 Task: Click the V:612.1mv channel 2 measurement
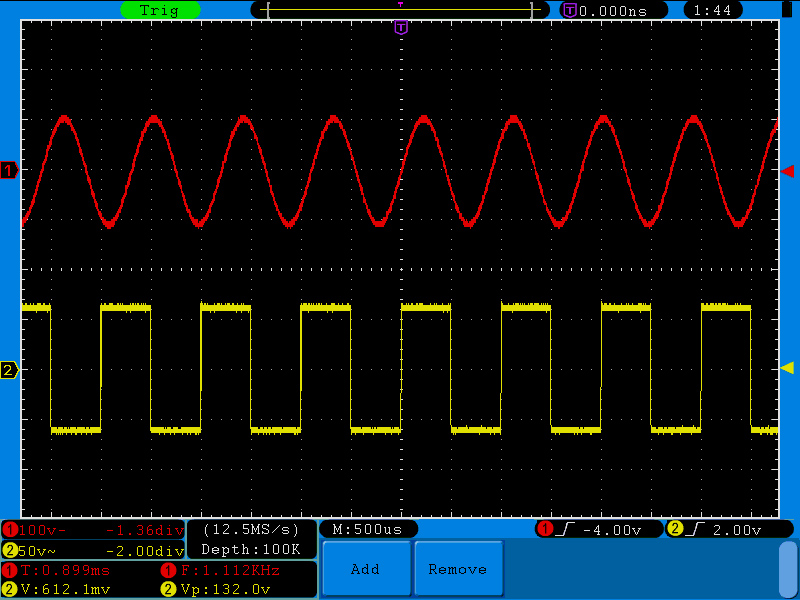[x=65, y=589]
